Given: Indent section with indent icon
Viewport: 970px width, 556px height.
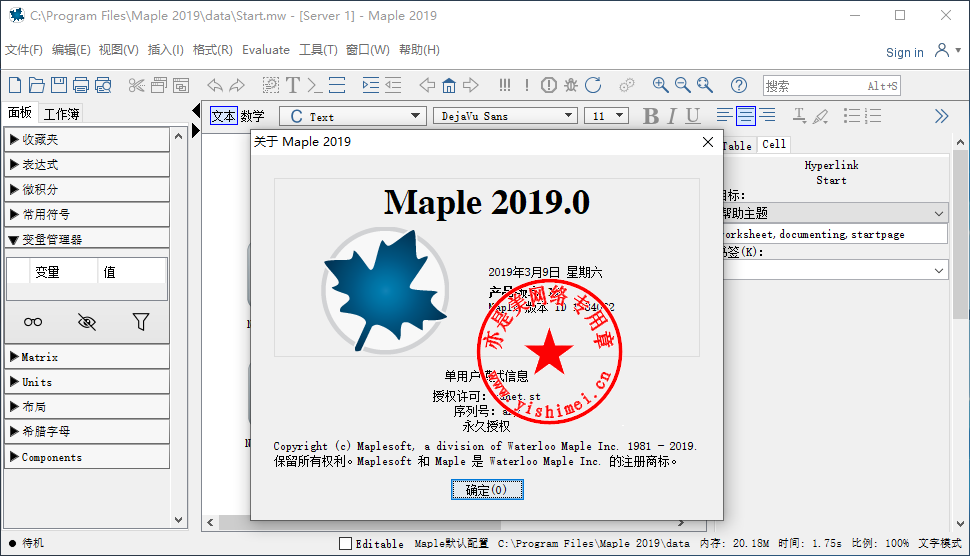Looking at the screenshot, I should pos(371,85).
